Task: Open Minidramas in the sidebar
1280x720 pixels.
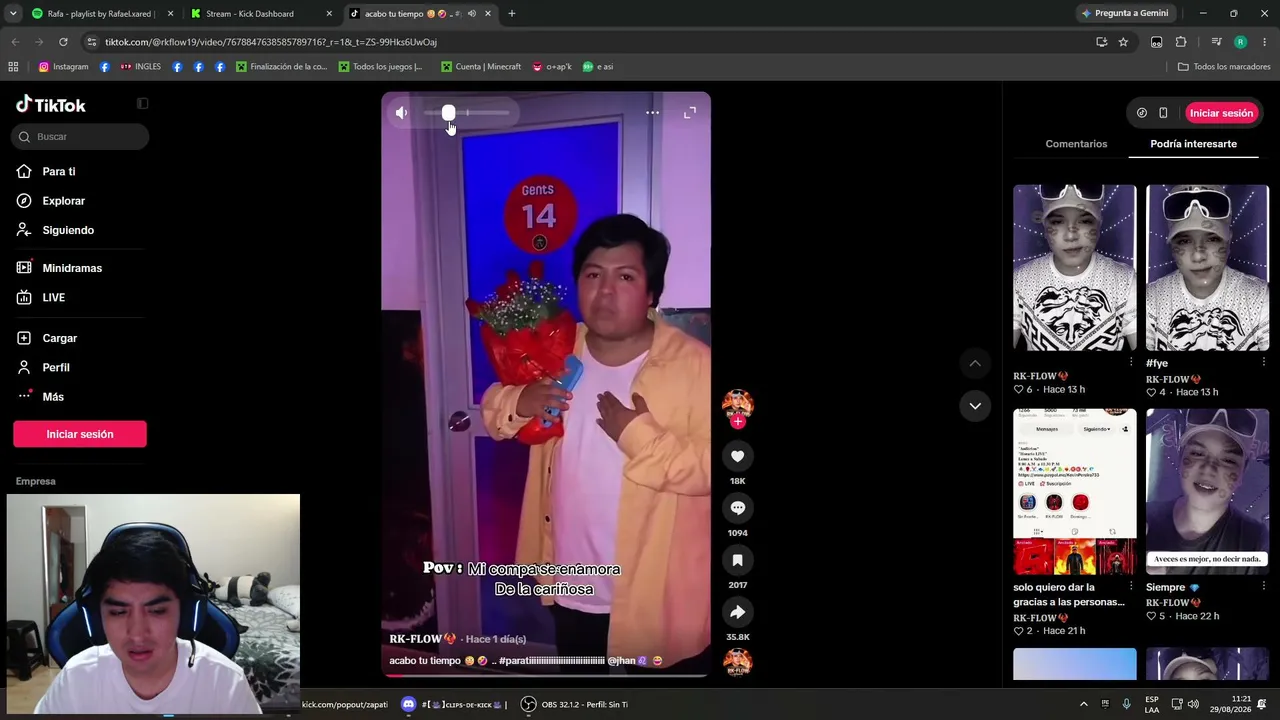Action: point(72,268)
